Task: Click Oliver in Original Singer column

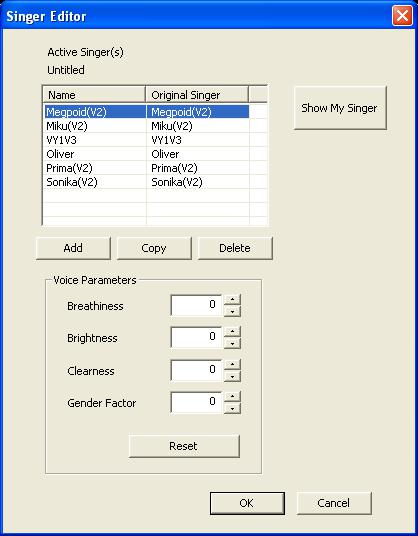Action: (165, 154)
